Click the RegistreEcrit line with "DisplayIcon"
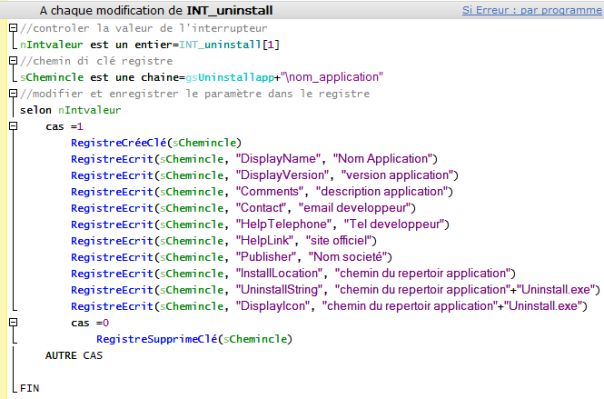Image resolution: width=604 pixels, height=399 pixels. 329,307
